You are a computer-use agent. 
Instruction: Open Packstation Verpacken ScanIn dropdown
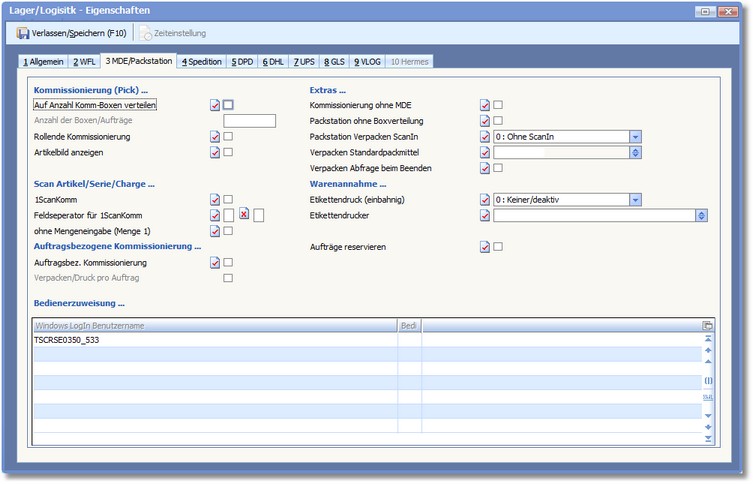pos(635,137)
